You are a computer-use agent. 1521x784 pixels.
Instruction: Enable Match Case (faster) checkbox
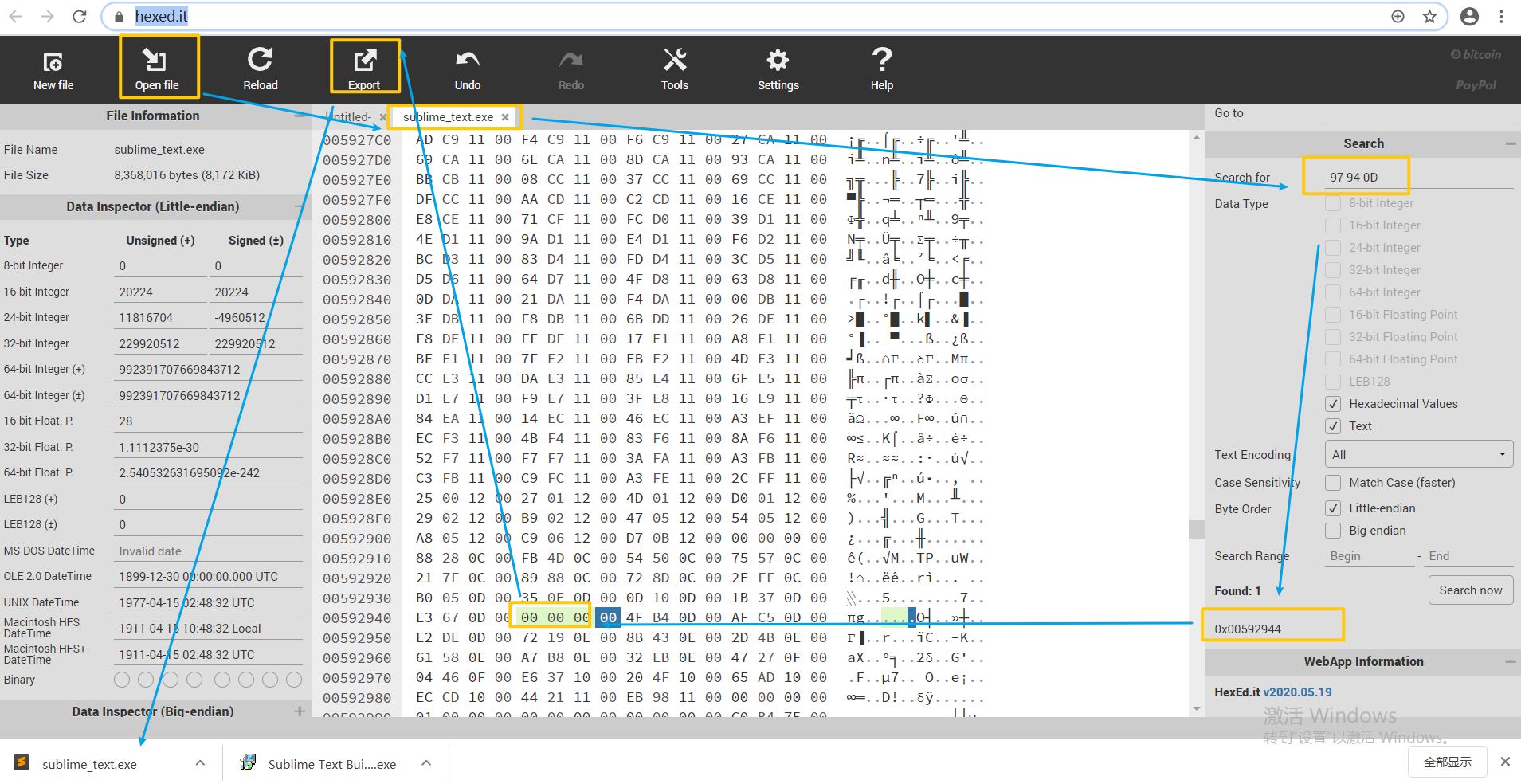point(1333,483)
